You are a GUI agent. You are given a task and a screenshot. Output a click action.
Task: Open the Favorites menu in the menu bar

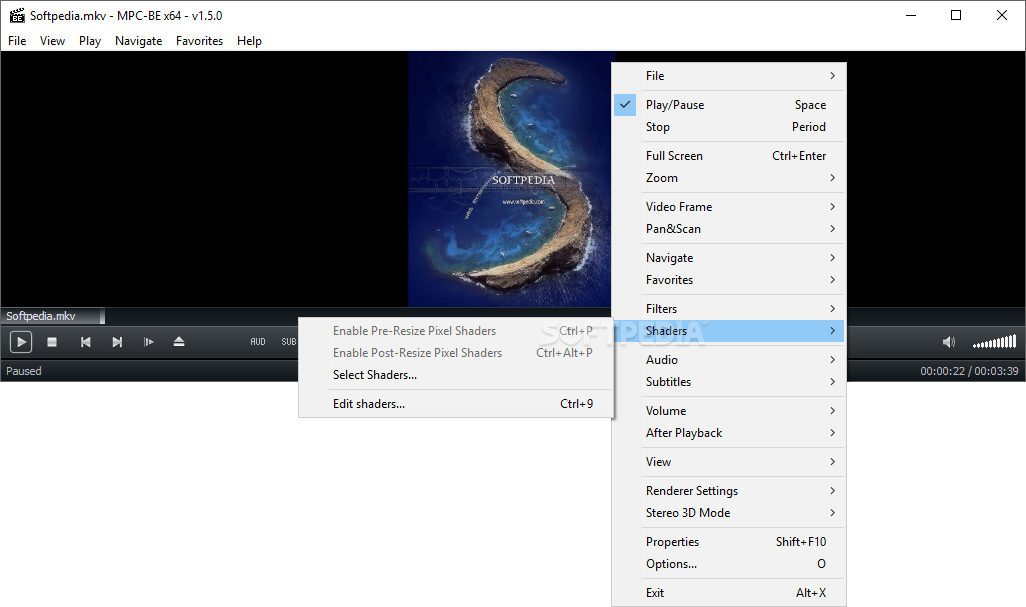point(199,41)
